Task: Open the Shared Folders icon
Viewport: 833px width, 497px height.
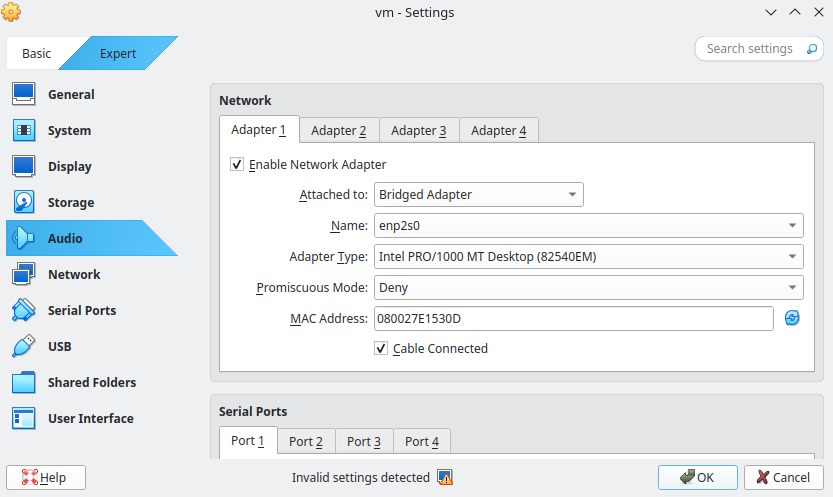Action: pyautogui.click(x=24, y=382)
